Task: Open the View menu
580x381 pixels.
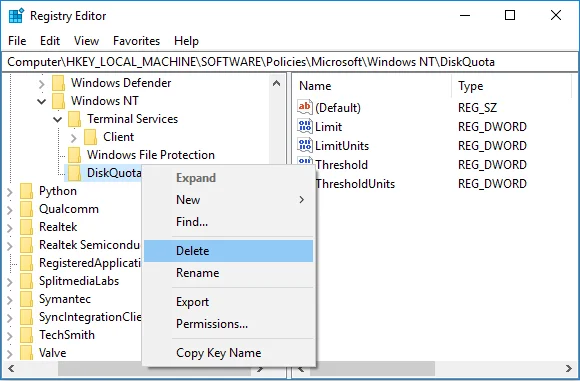Action: 86,41
